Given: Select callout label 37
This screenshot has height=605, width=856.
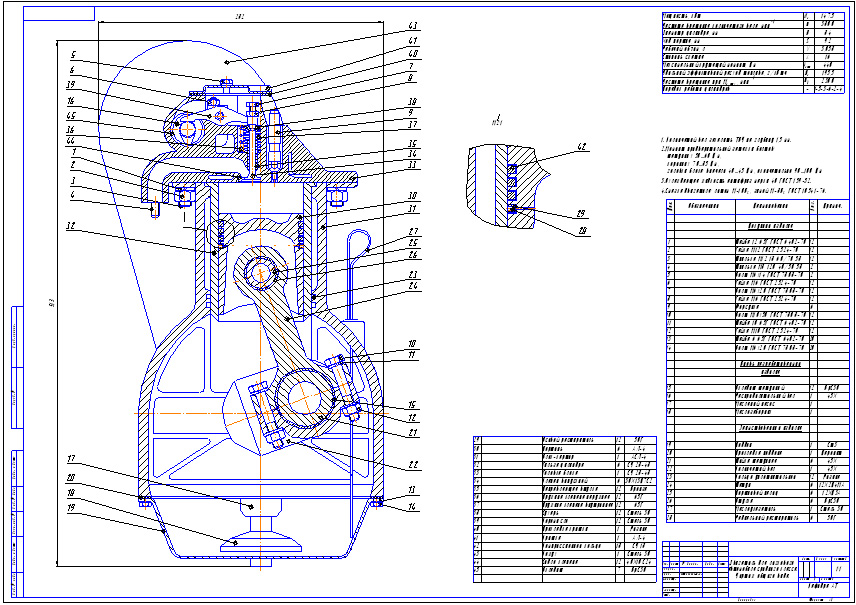Looking at the screenshot, I should pyautogui.click(x=413, y=124).
